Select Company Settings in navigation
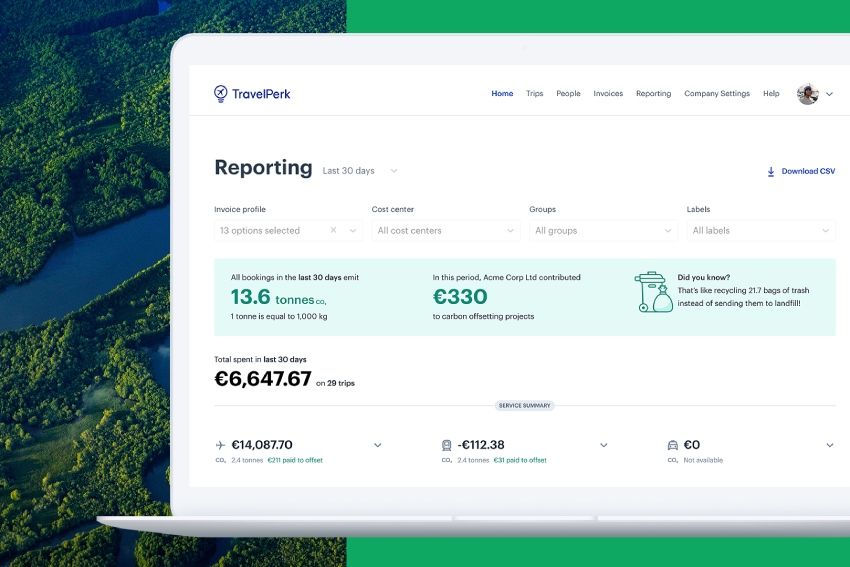 716,94
